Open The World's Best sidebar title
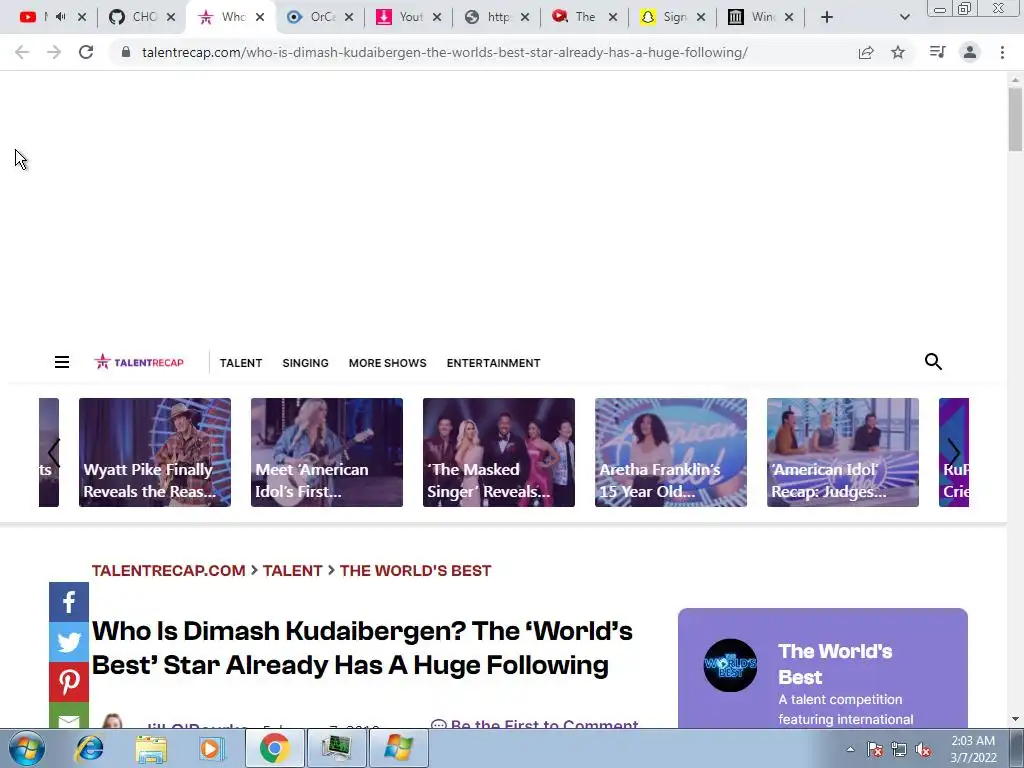 coord(835,664)
